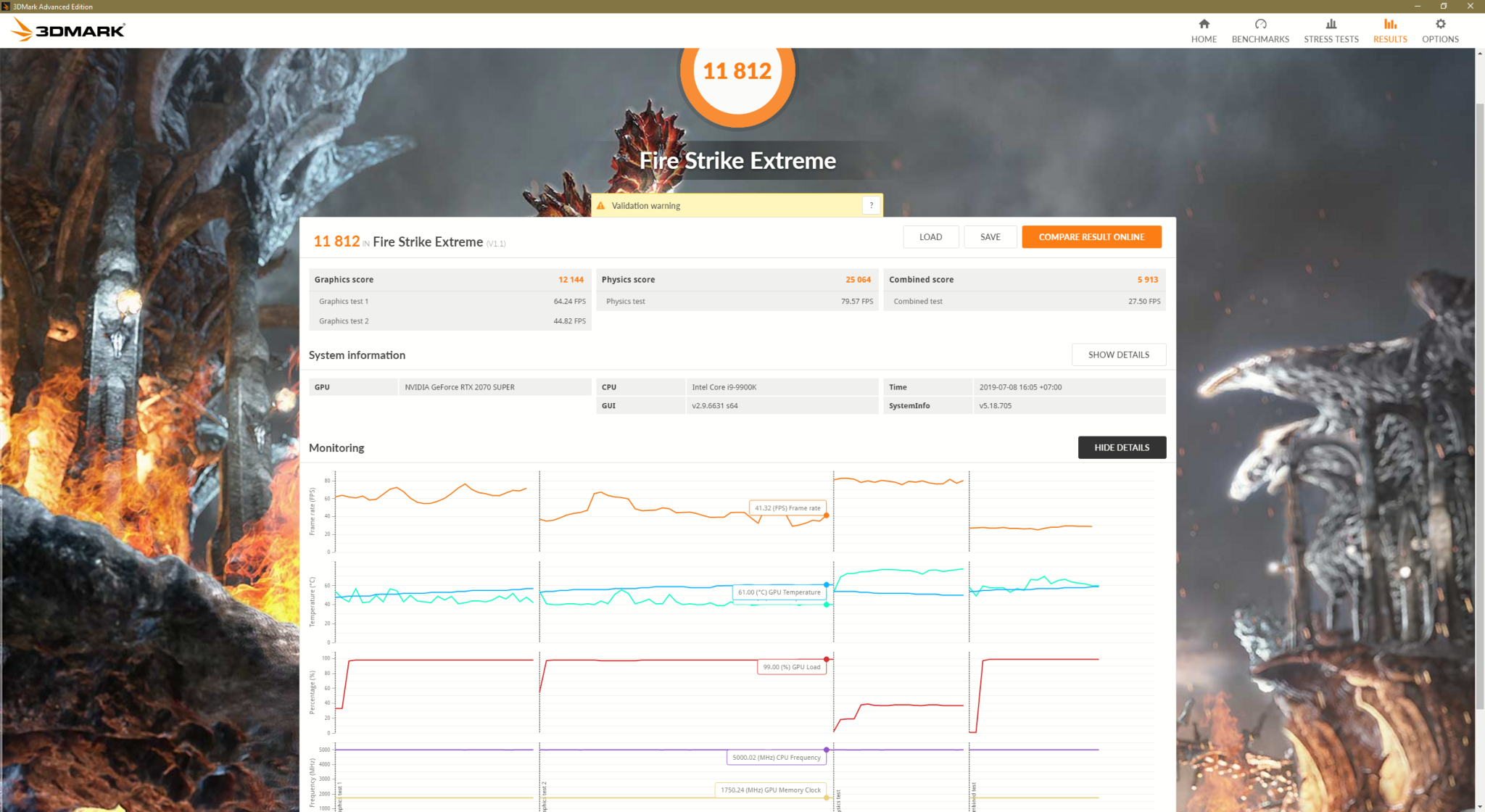Click the orange frame rate marker dot
This screenshot has width=1485, height=812.
tap(826, 515)
